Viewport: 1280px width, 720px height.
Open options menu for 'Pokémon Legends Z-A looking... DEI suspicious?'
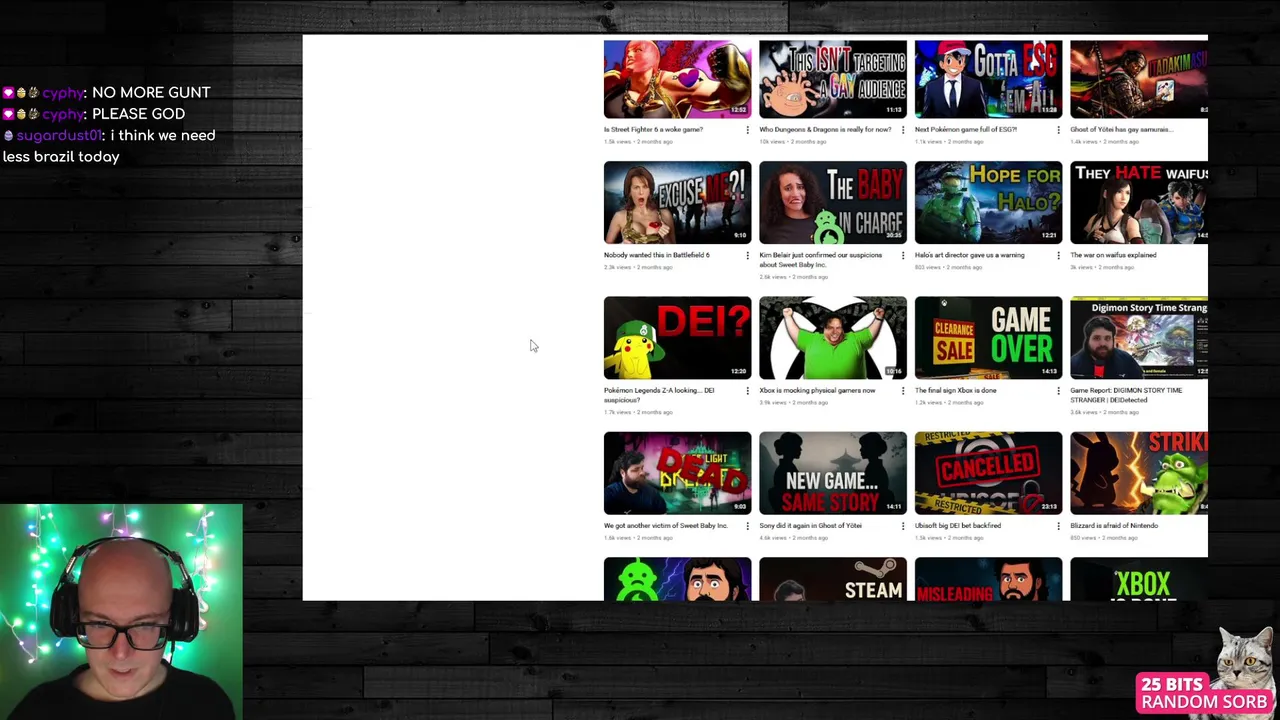(747, 391)
